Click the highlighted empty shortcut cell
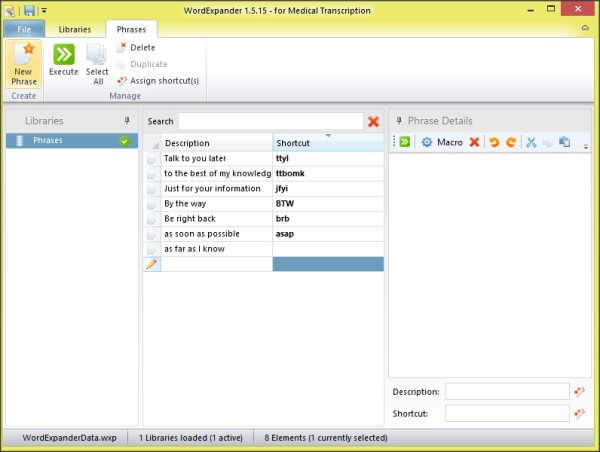This screenshot has height=452, width=600. coord(328,264)
